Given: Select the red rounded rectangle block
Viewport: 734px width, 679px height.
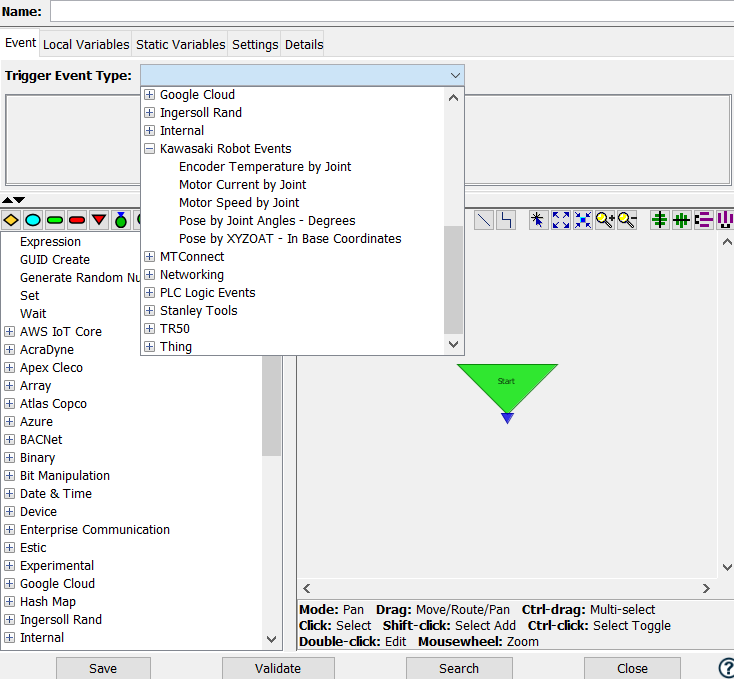Looking at the screenshot, I should [x=77, y=220].
